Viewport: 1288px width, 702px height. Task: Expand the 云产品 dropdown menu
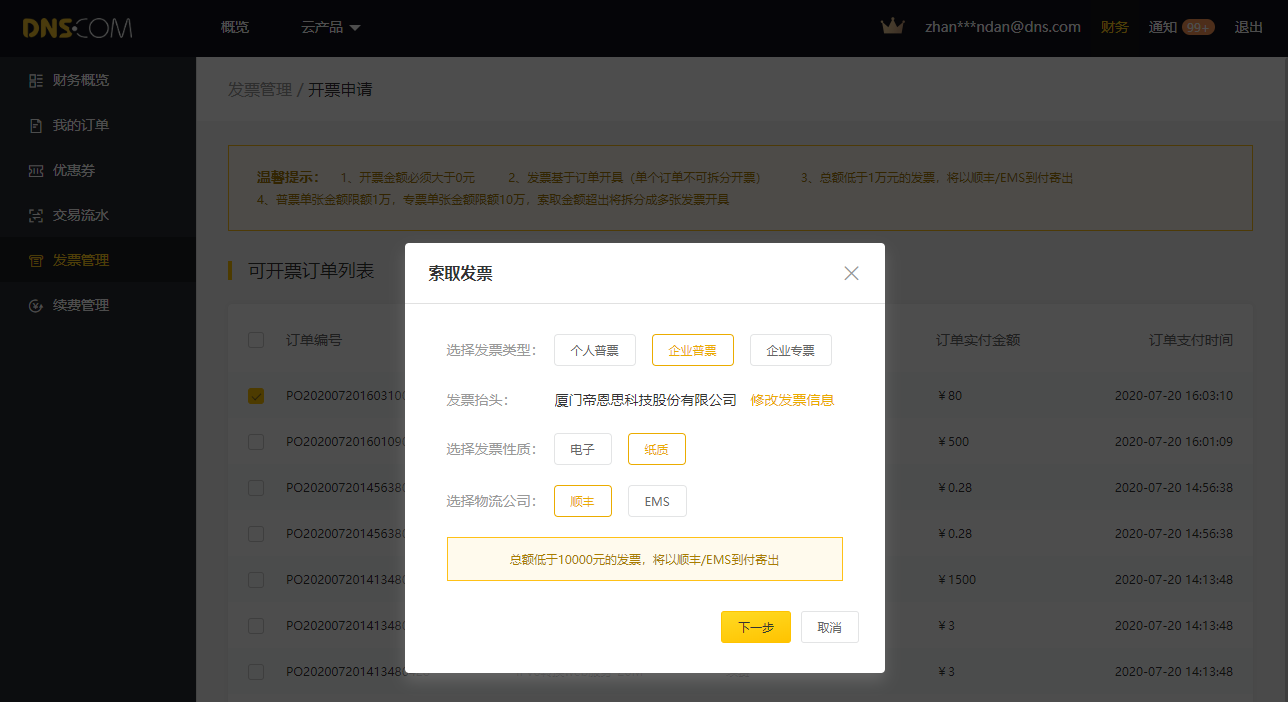click(330, 28)
